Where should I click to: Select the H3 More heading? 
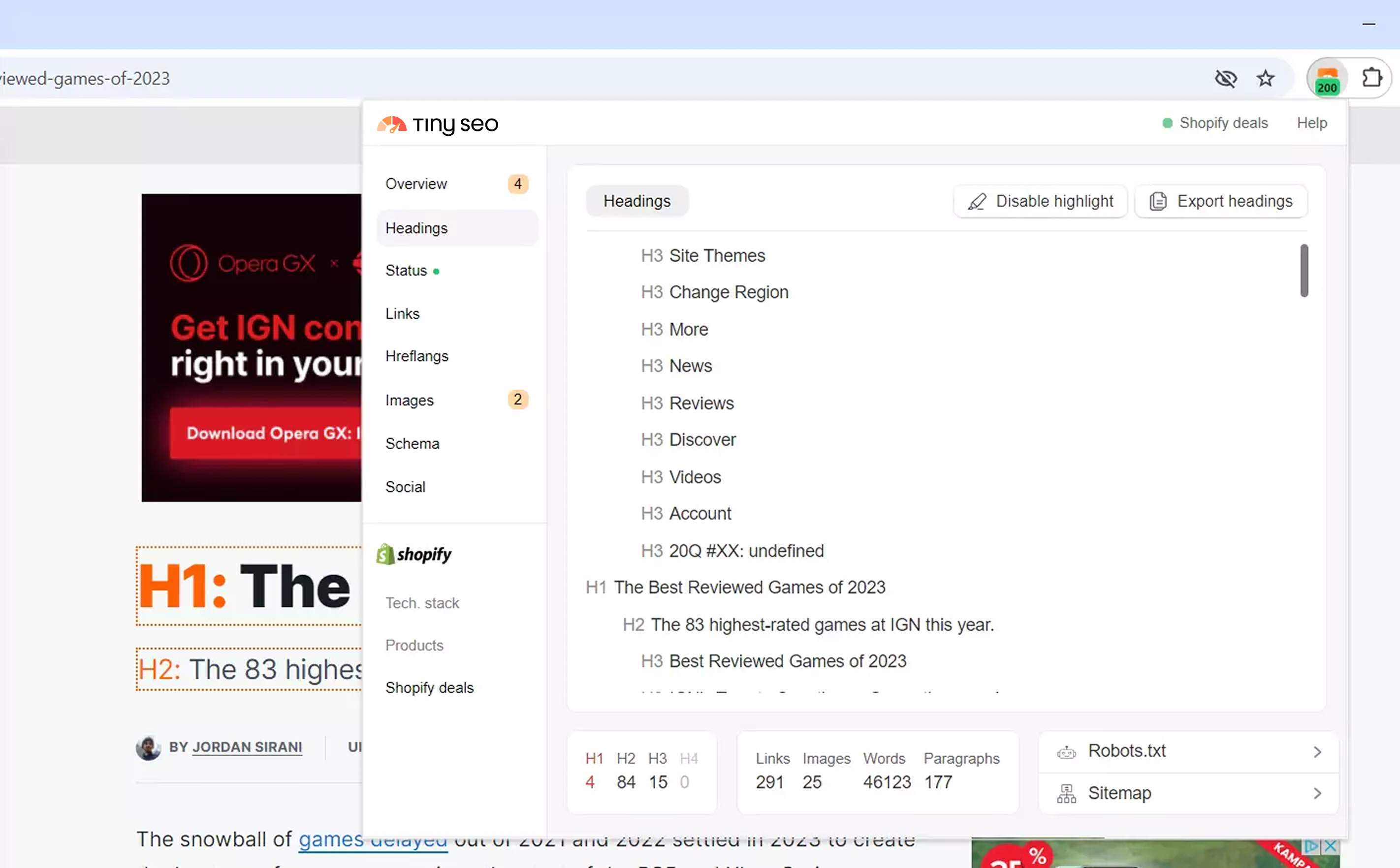(x=674, y=330)
